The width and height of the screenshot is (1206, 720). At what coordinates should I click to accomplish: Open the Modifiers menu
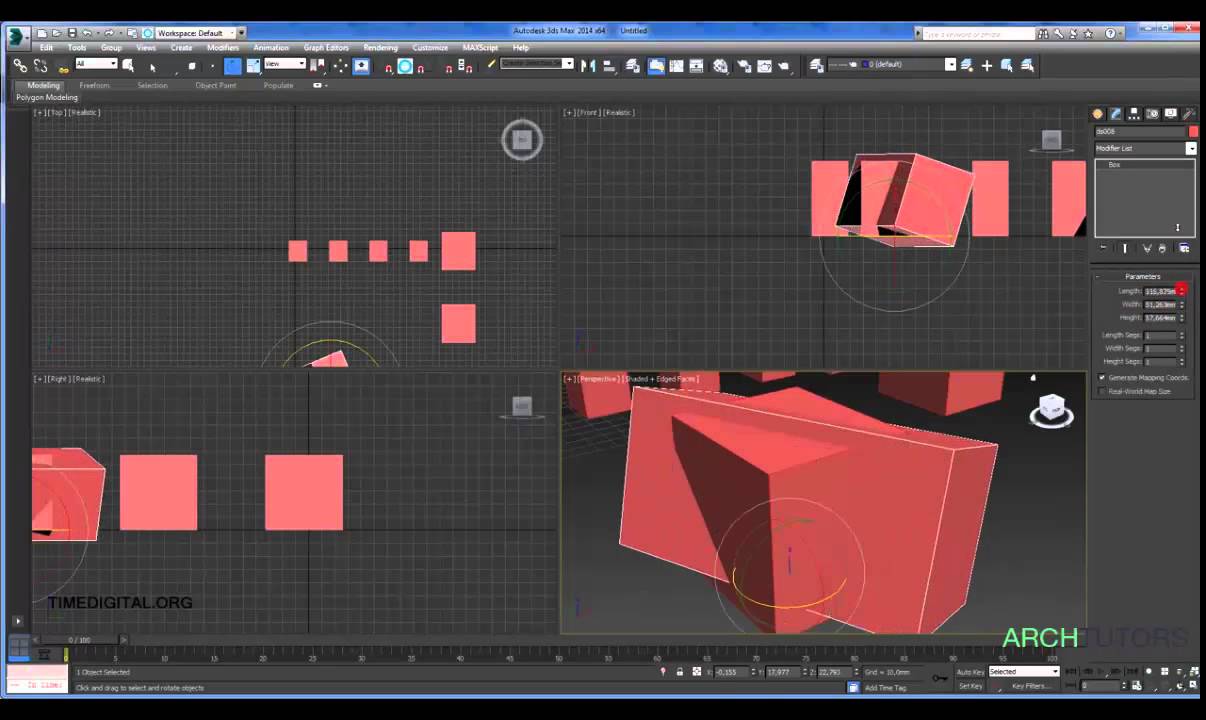(x=223, y=48)
